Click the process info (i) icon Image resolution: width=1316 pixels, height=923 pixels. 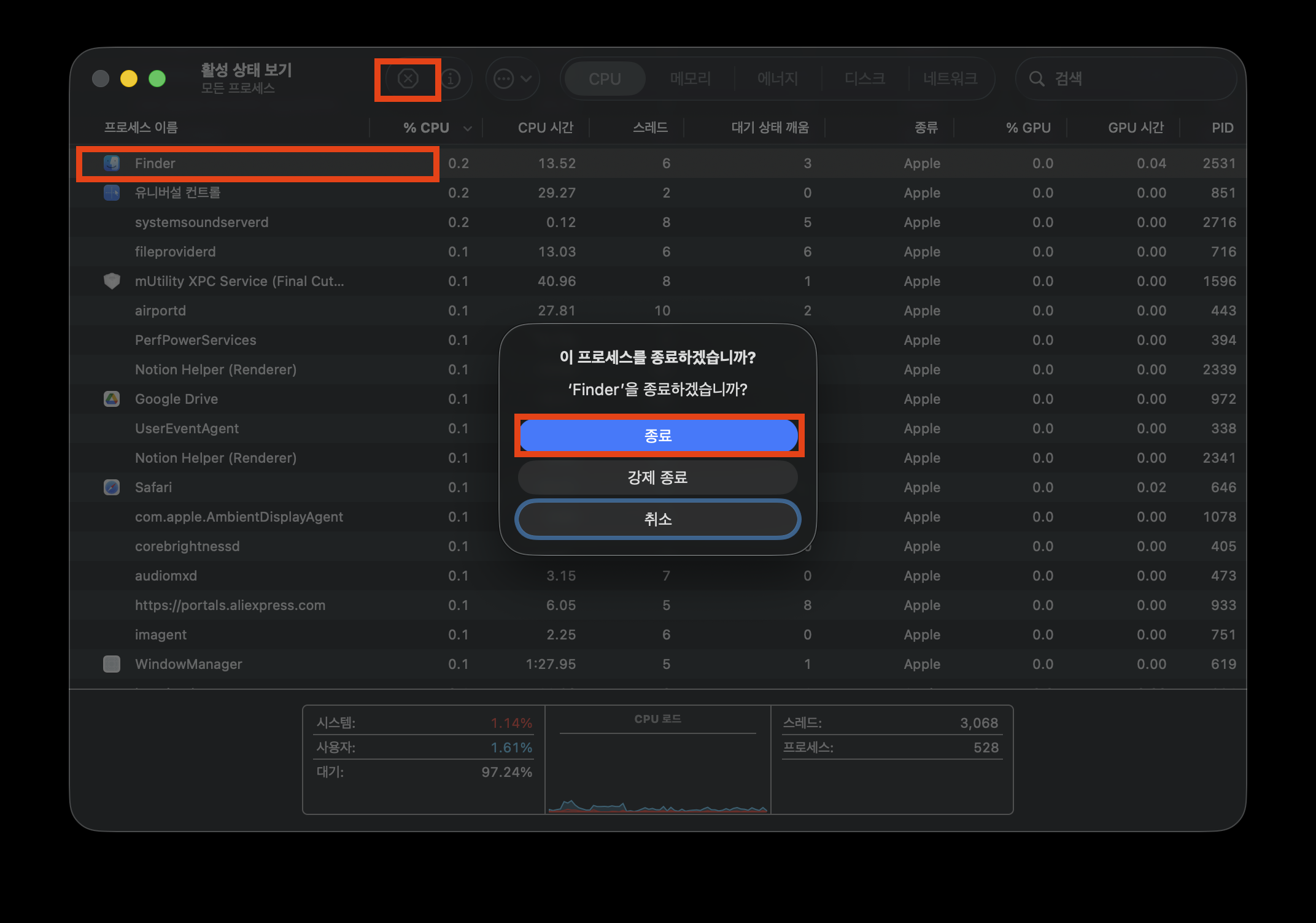[x=451, y=79]
